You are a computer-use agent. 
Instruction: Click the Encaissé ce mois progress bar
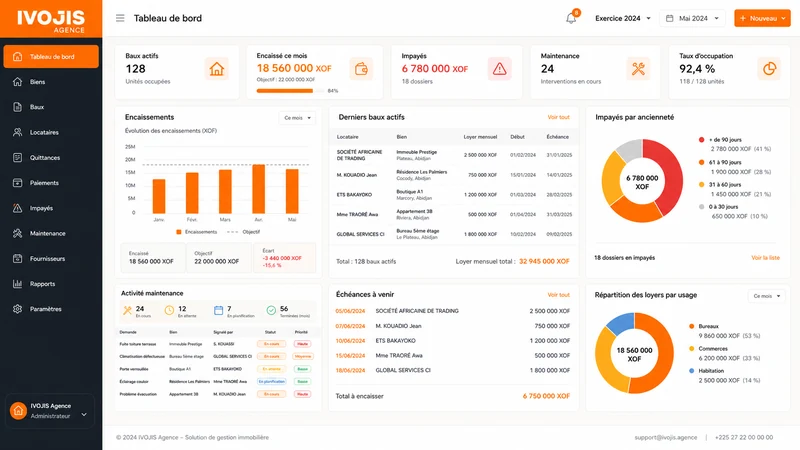coord(290,91)
